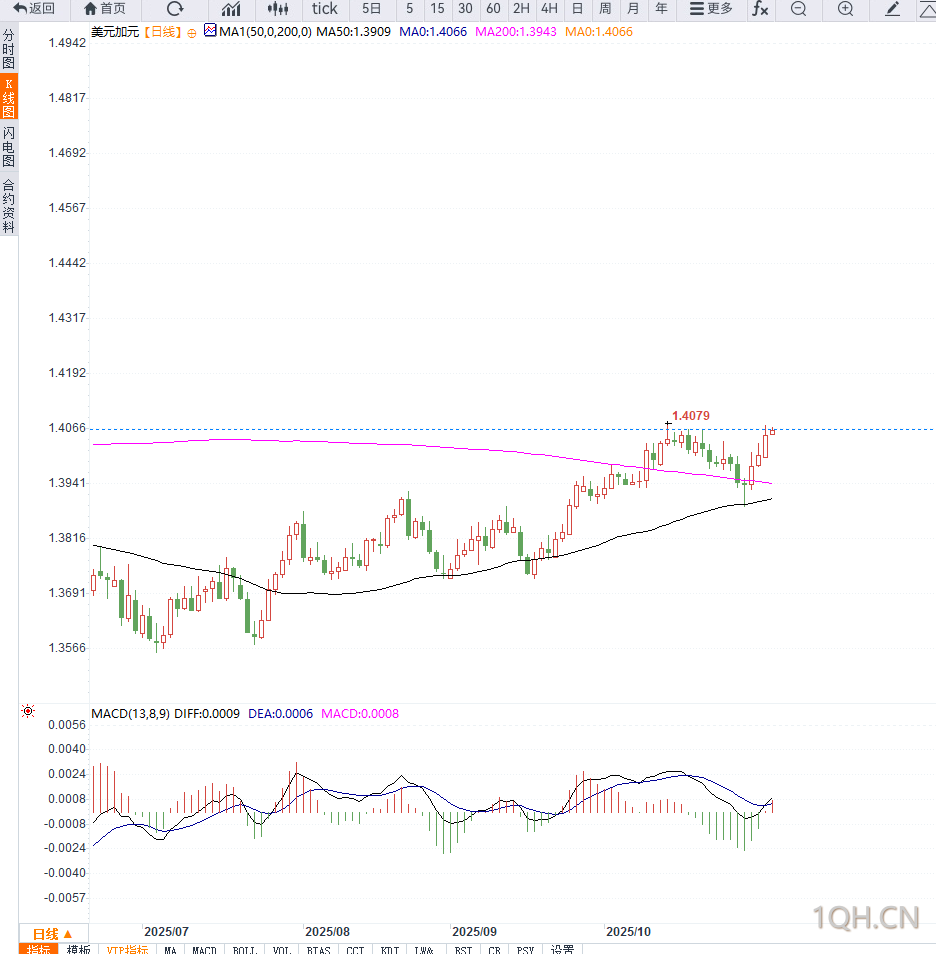Click the 2025/08 date axis label

327,931
